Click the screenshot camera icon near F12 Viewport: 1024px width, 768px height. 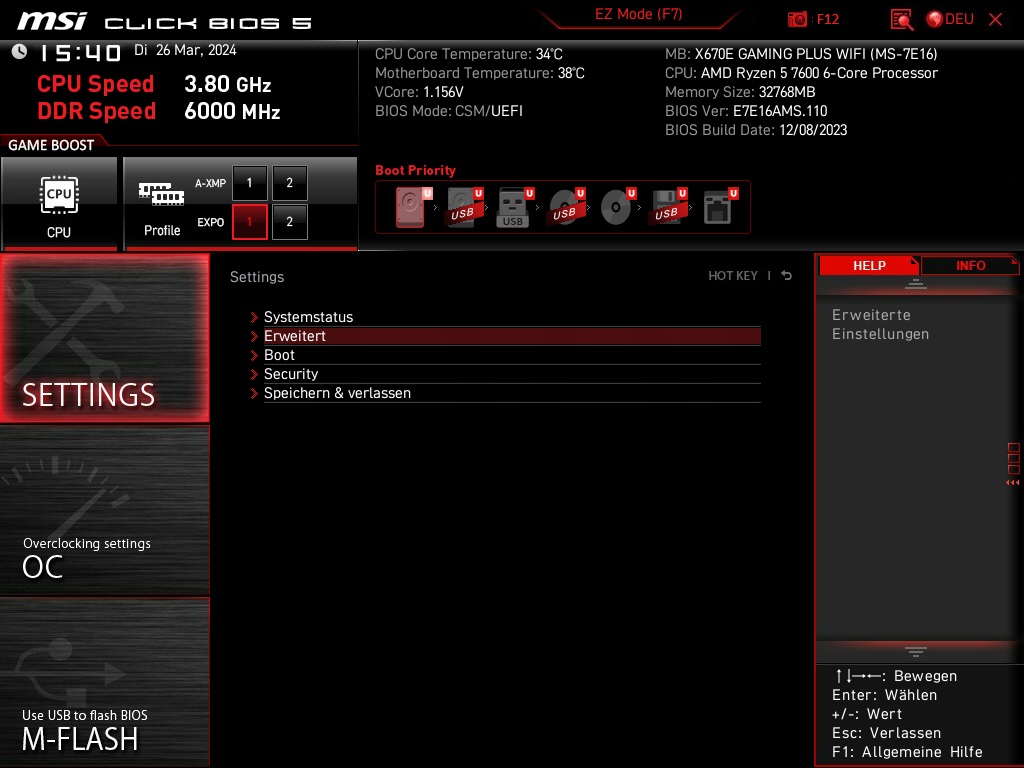pos(798,19)
